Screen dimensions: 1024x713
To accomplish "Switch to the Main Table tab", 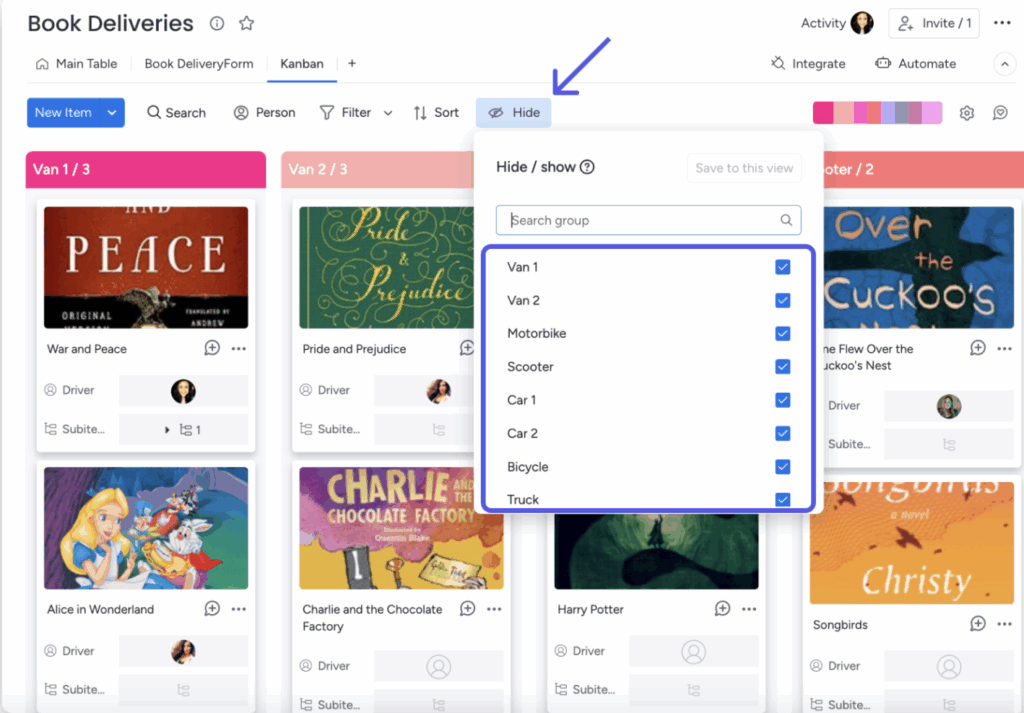I will click(77, 63).
